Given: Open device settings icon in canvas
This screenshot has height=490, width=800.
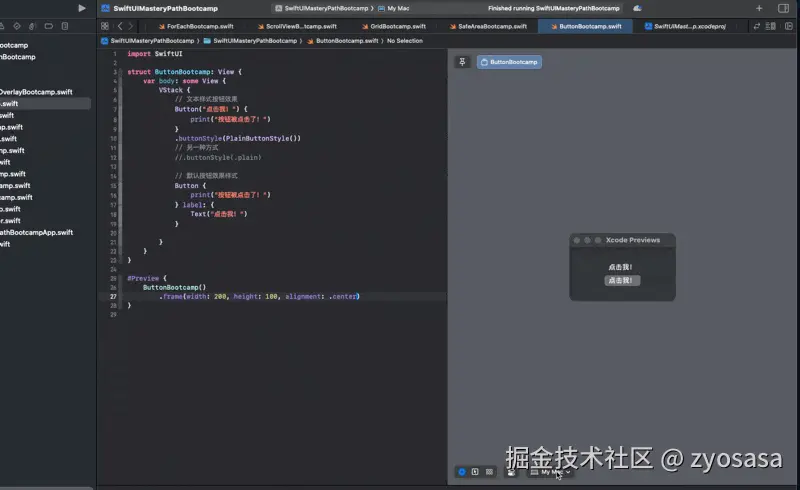Looking at the screenshot, I should [x=511, y=473].
